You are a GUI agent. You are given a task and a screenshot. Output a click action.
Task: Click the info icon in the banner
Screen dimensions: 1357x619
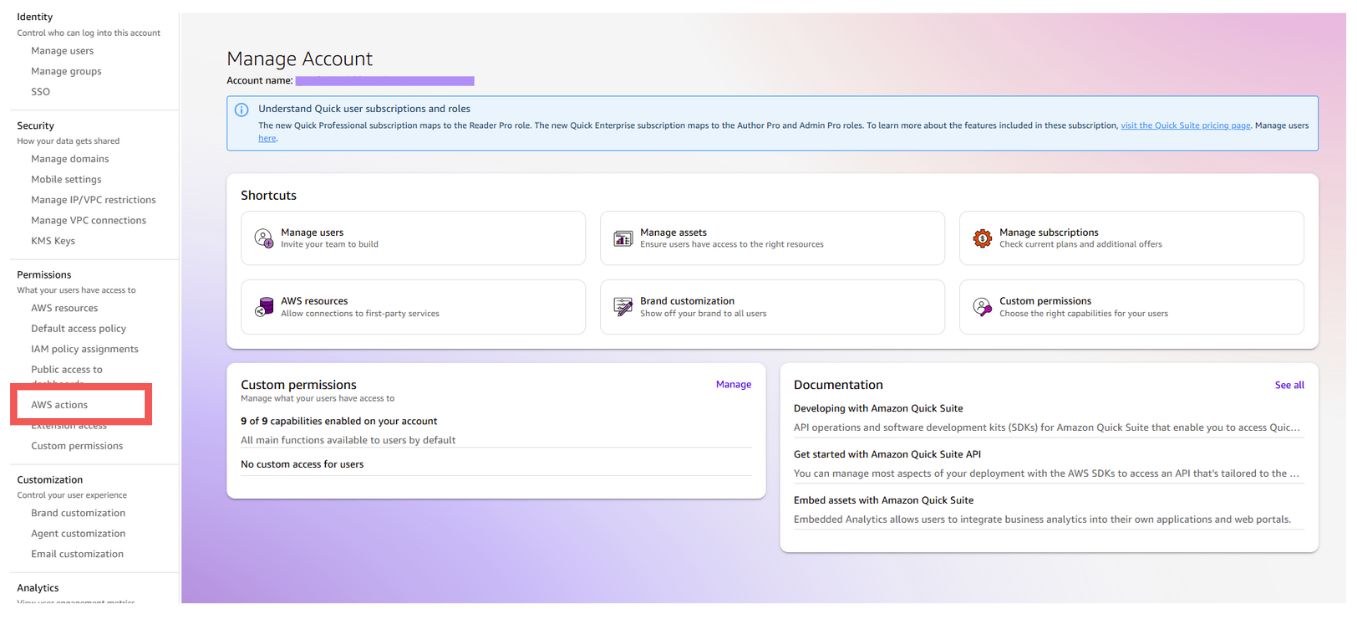[x=241, y=110]
